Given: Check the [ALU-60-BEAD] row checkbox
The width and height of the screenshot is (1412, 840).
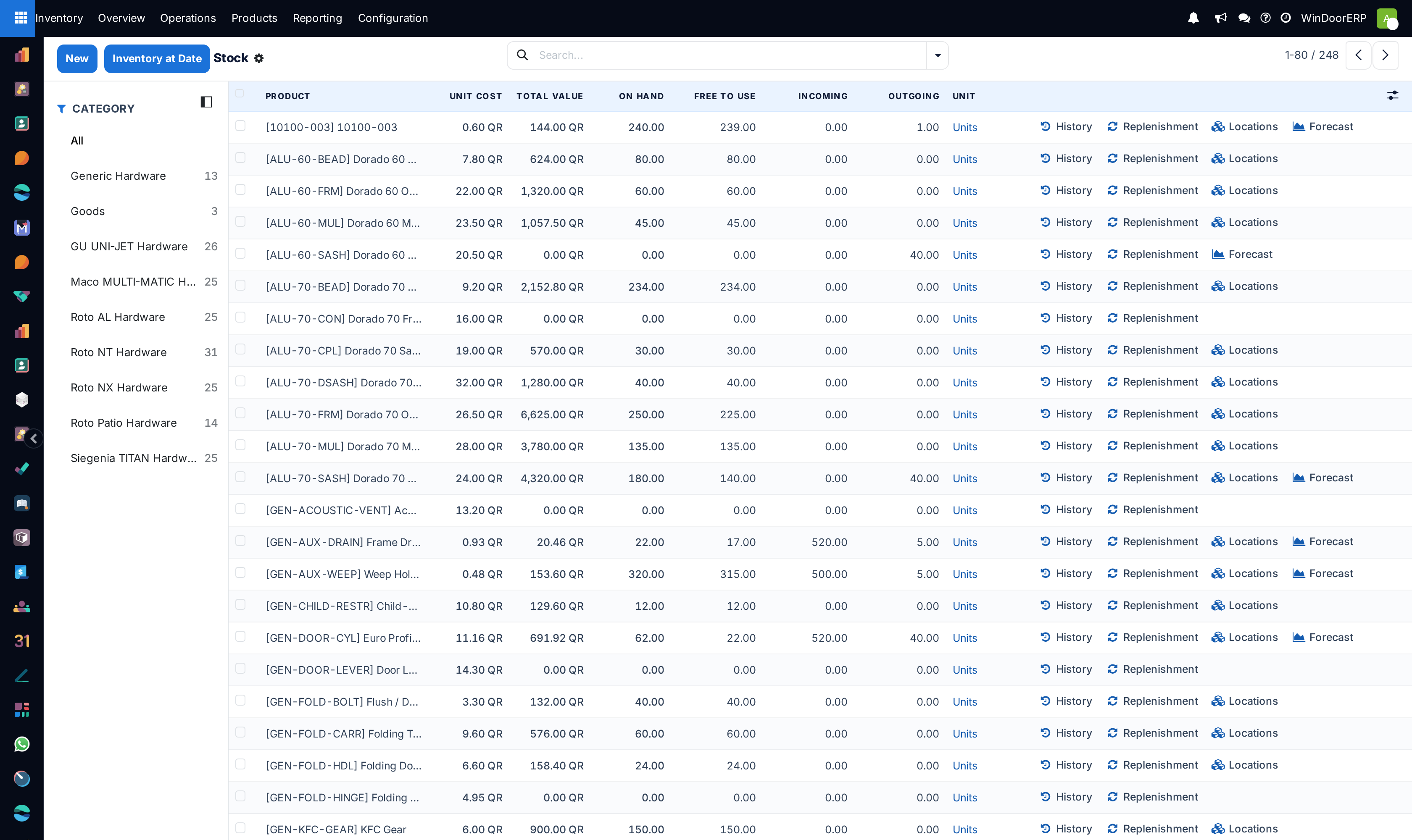Looking at the screenshot, I should [240, 157].
